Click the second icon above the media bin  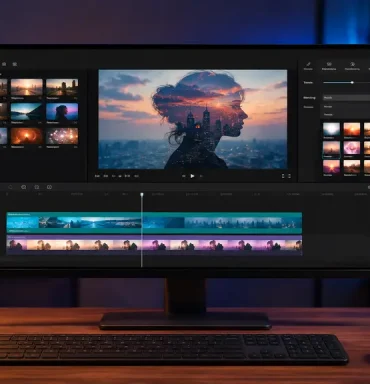pyautogui.click(x=15, y=64)
